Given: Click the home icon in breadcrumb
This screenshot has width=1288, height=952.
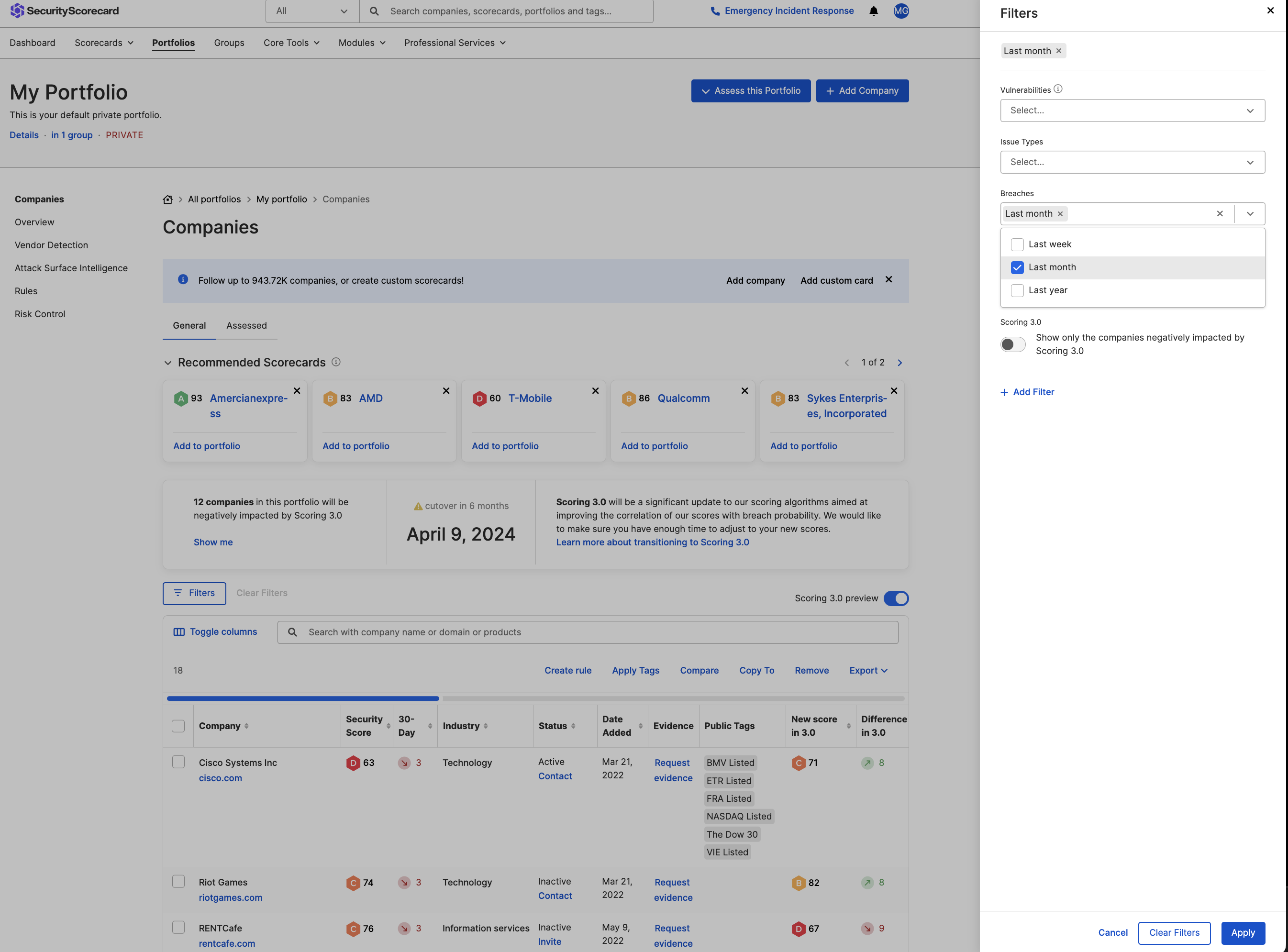Looking at the screenshot, I should (x=168, y=199).
